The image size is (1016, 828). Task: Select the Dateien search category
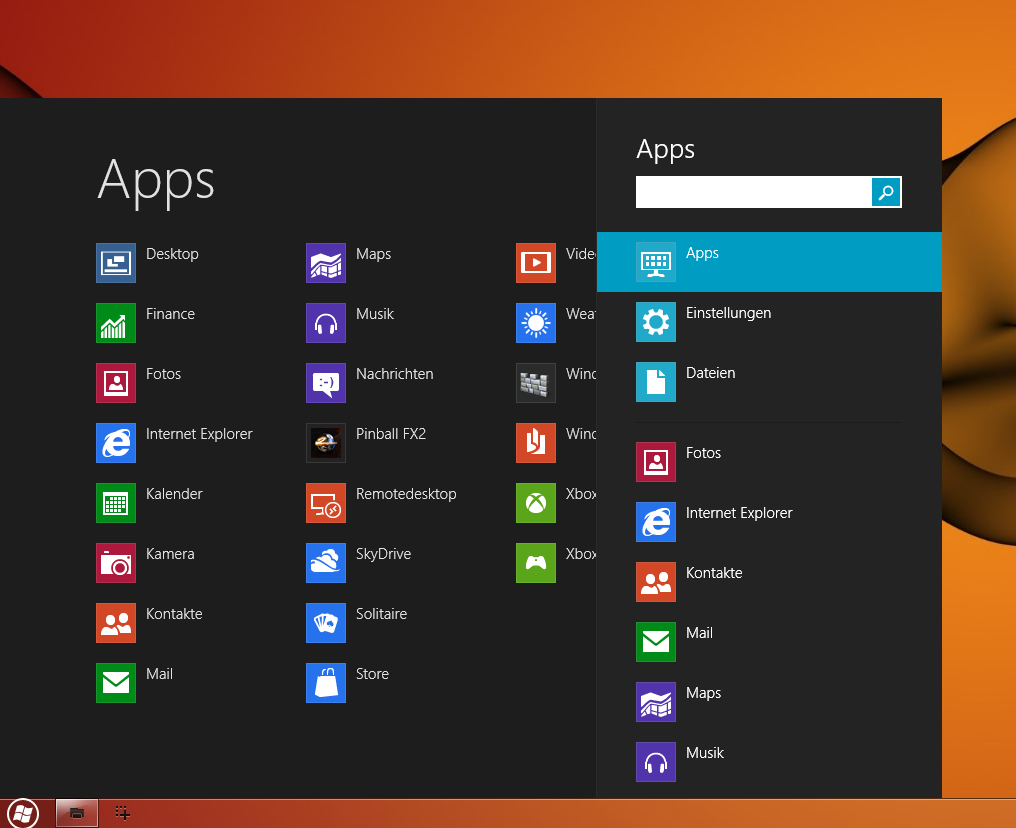(x=769, y=382)
